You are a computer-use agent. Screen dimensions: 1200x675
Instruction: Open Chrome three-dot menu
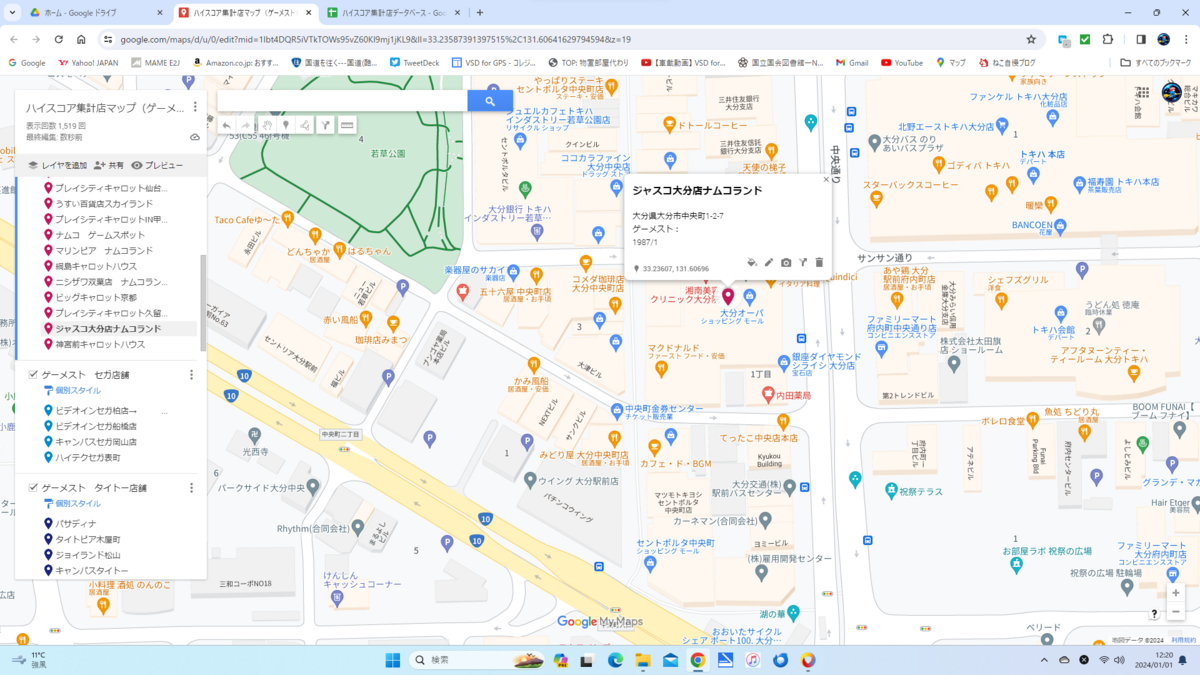1187,39
